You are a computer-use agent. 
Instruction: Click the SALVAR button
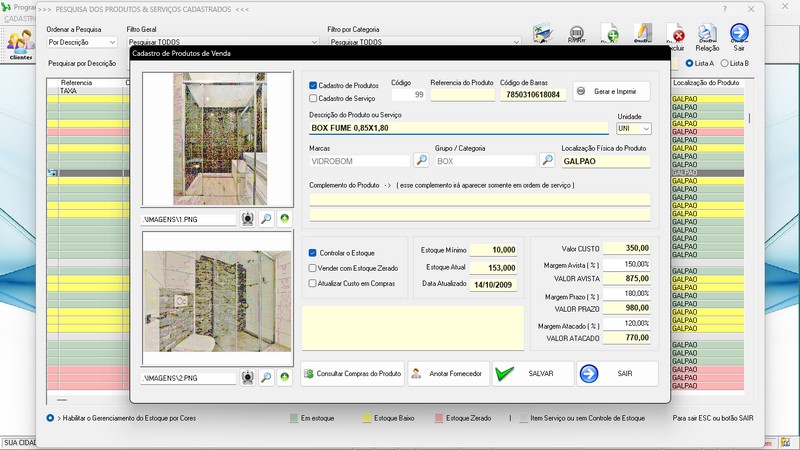tap(532, 373)
